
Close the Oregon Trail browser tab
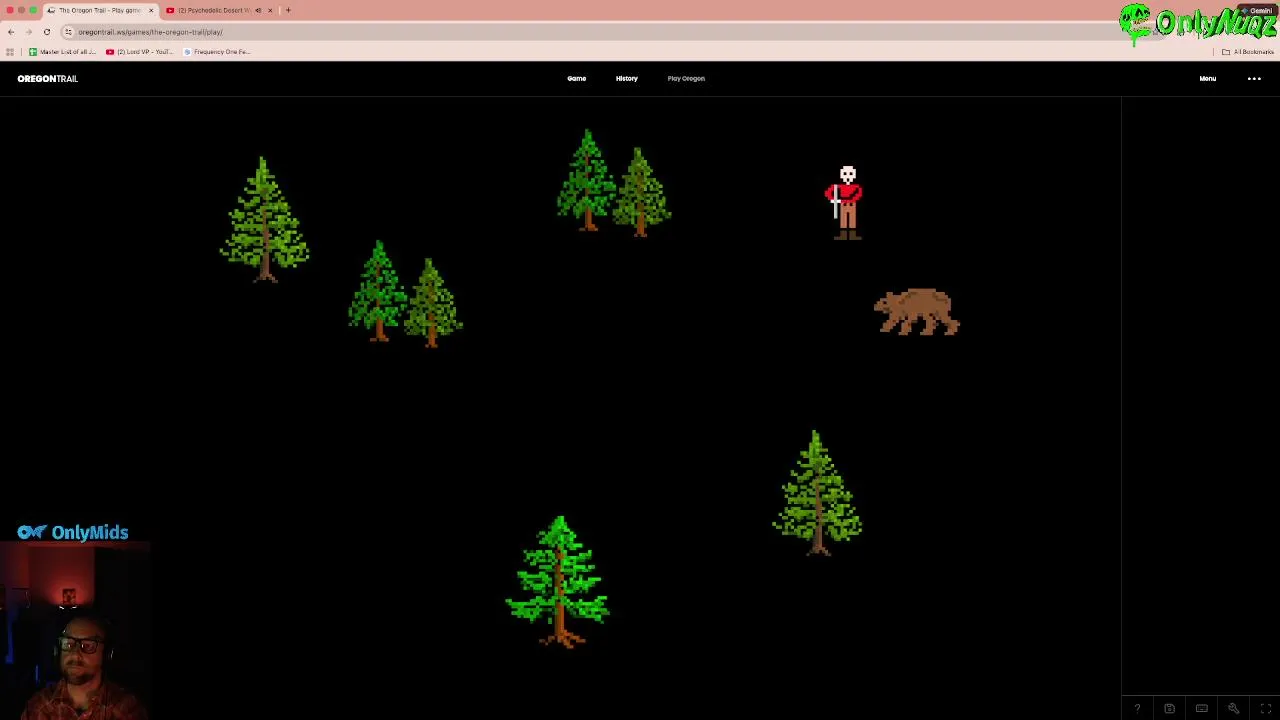pos(151,10)
